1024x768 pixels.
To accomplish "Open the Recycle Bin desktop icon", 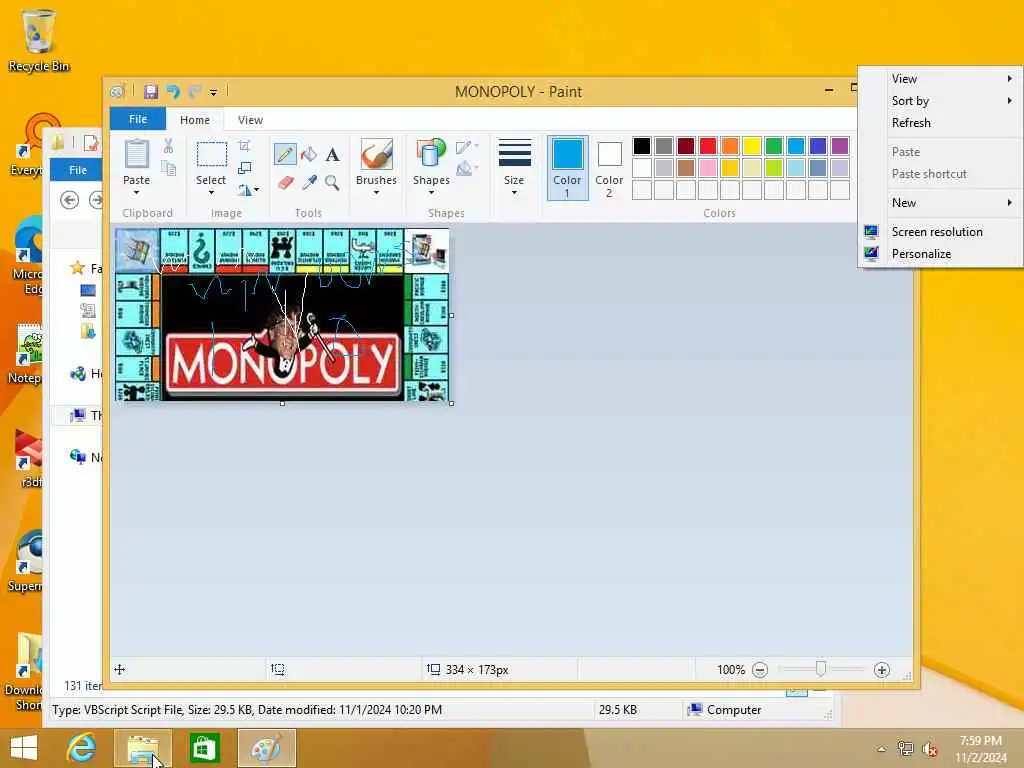I will click(x=39, y=39).
